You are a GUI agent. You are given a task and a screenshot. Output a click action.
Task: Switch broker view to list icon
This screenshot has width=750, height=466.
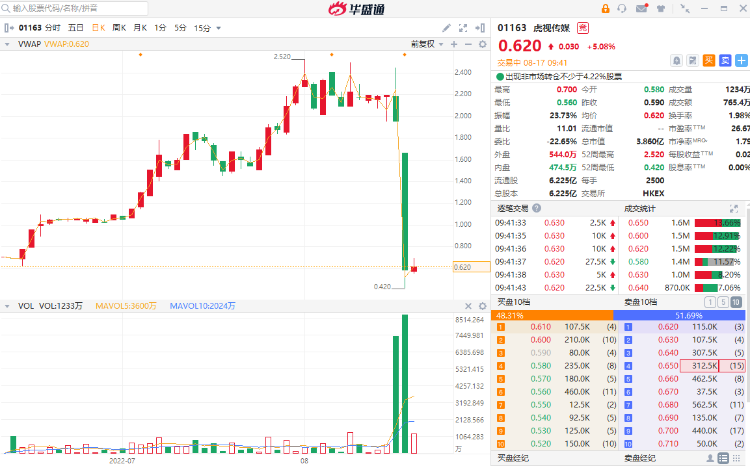coord(723,458)
